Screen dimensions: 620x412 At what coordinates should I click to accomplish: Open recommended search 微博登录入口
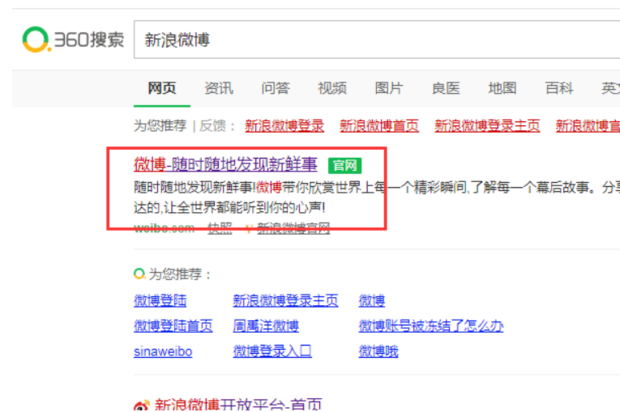(272, 352)
